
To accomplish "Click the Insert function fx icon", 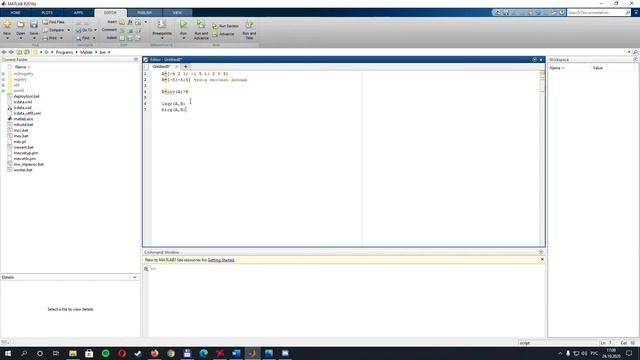I will coord(130,22).
